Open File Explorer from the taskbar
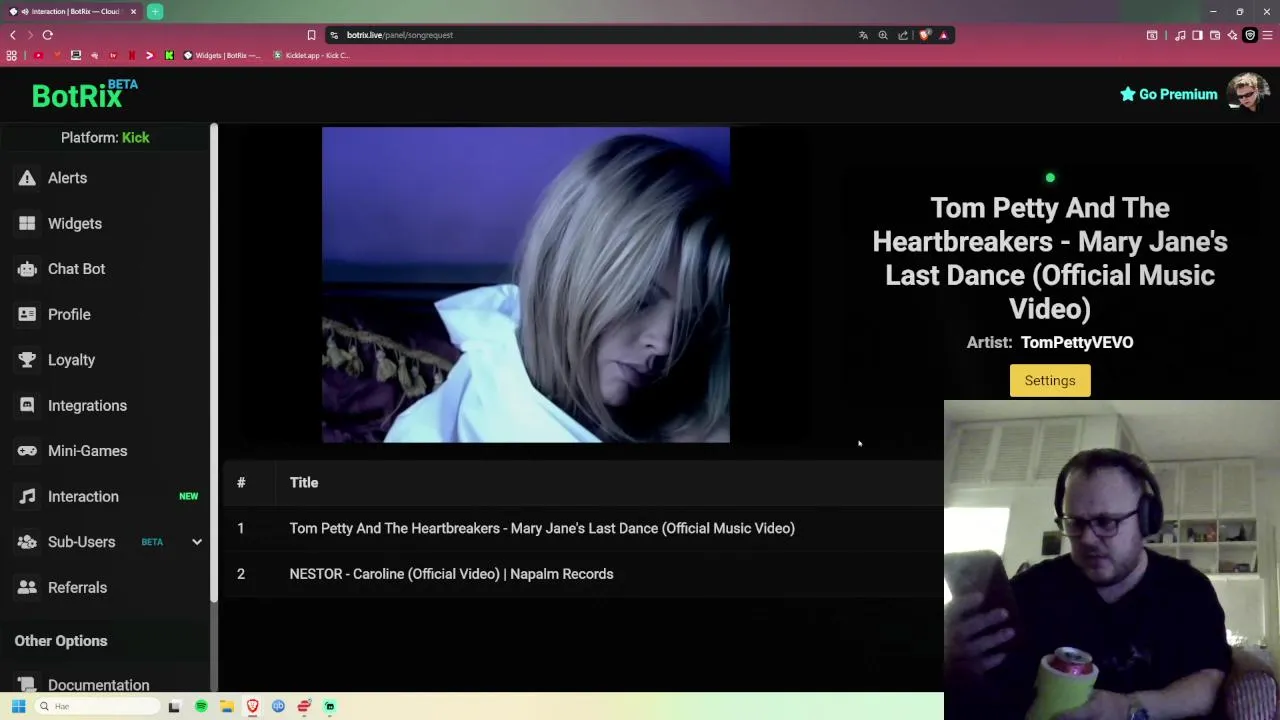The width and height of the screenshot is (1280, 720). [x=227, y=706]
